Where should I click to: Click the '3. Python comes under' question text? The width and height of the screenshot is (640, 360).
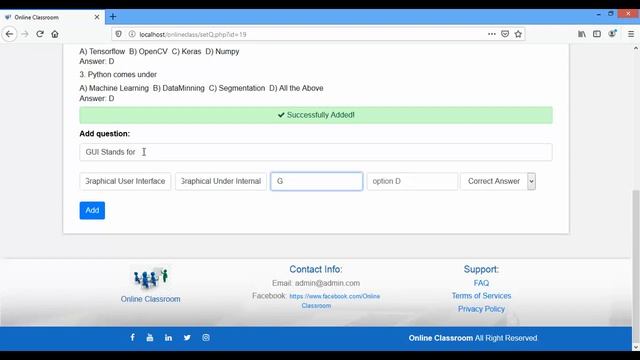pos(118,75)
